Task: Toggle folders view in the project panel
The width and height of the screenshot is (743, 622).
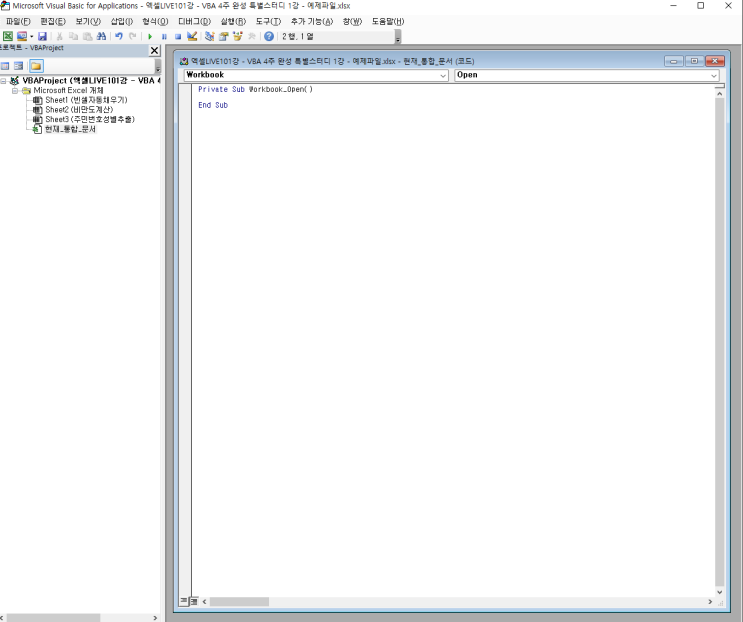Action: tap(36, 66)
